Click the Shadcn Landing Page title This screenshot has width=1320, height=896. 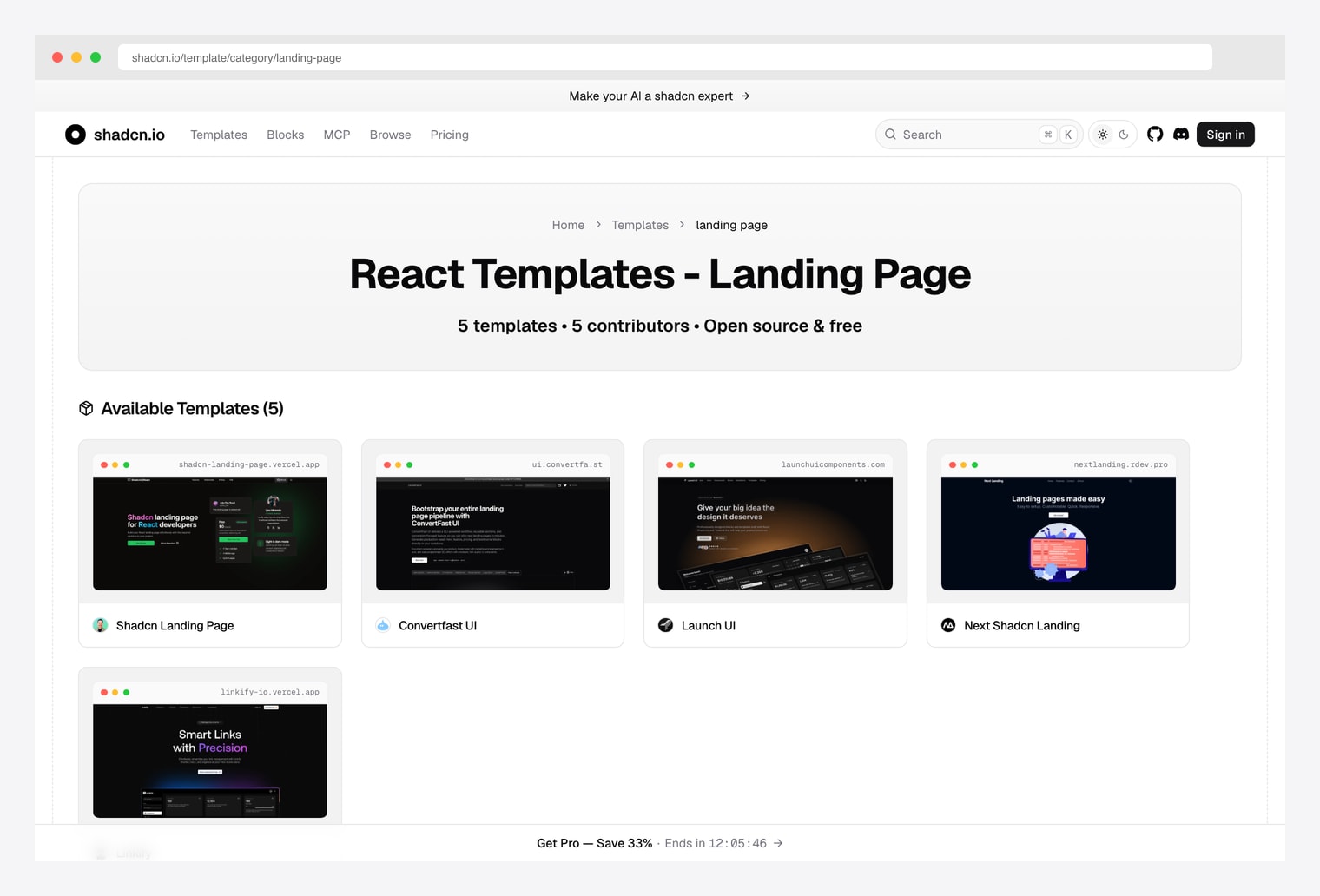click(x=175, y=625)
